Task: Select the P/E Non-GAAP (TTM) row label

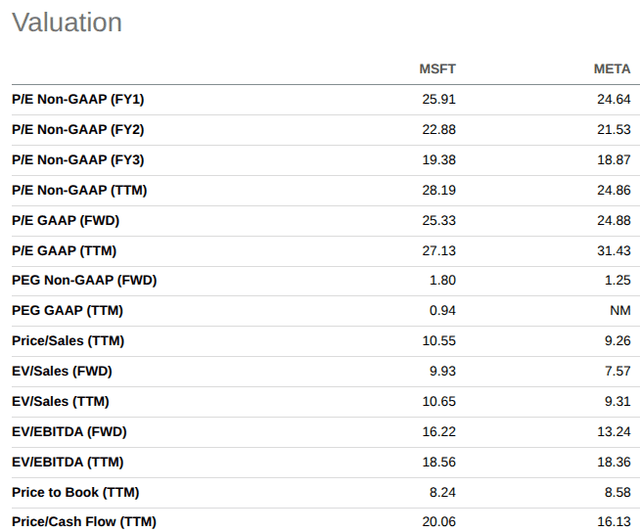Action: [x=79, y=190]
